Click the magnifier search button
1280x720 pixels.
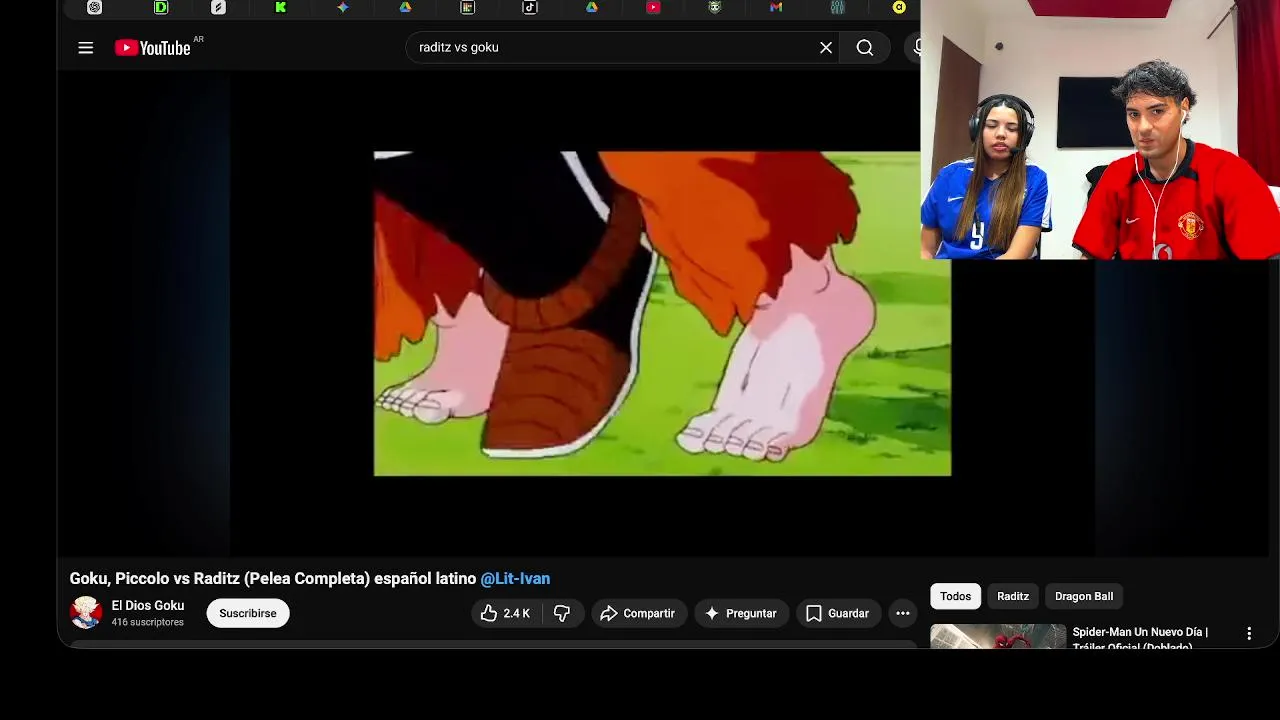tap(865, 48)
